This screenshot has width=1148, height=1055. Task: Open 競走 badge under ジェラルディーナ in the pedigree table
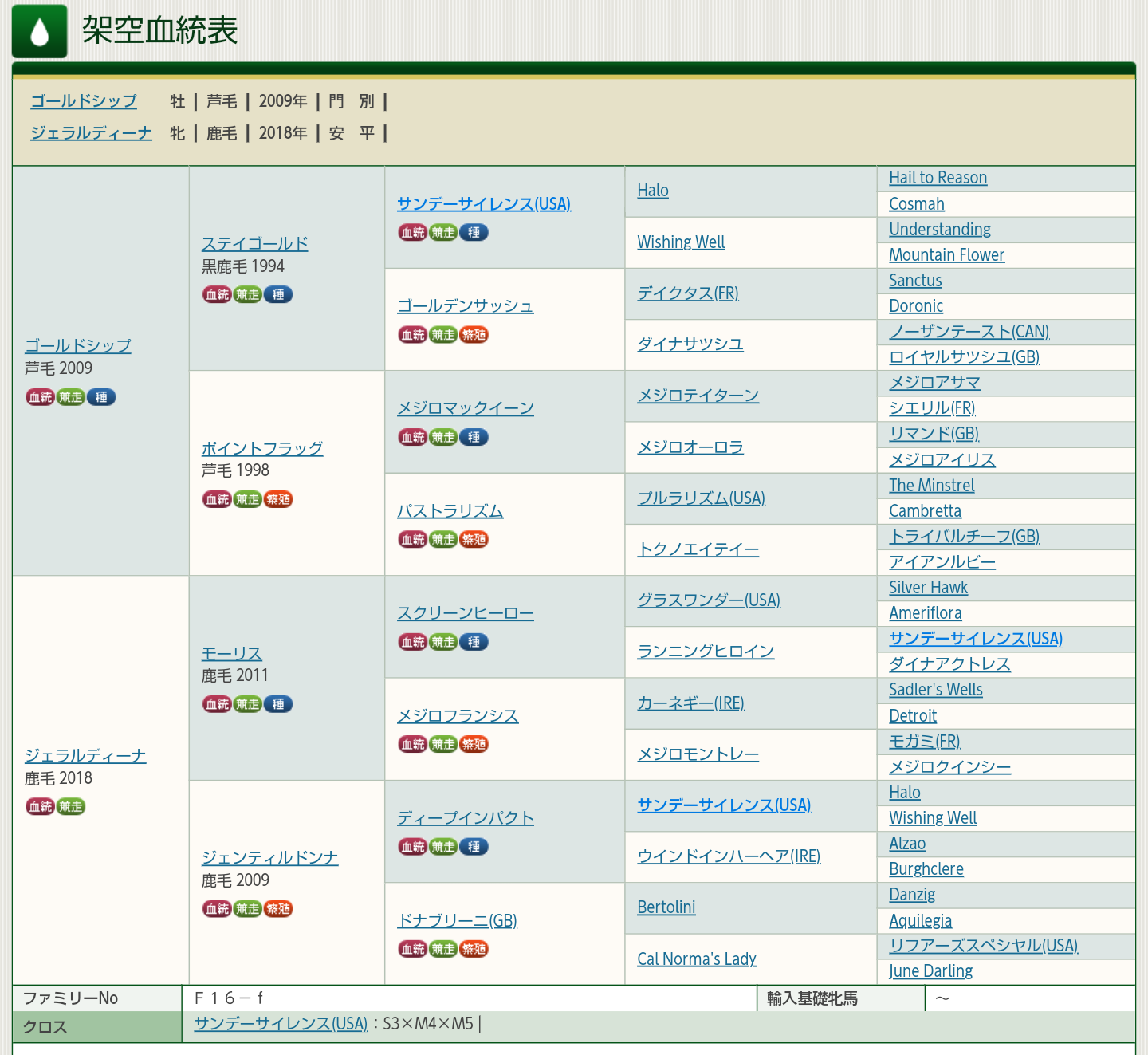[71, 807]
